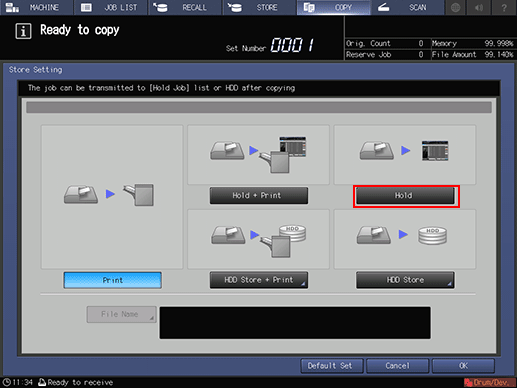Click the Reserve Job value
The height and width of the screenshot is (388, 517).
(x=421, y=54)
